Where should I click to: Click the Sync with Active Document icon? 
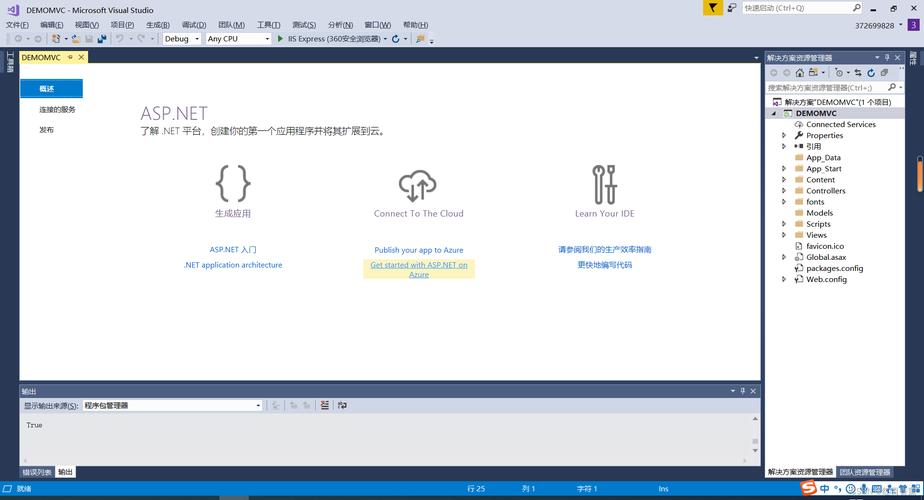858,73
